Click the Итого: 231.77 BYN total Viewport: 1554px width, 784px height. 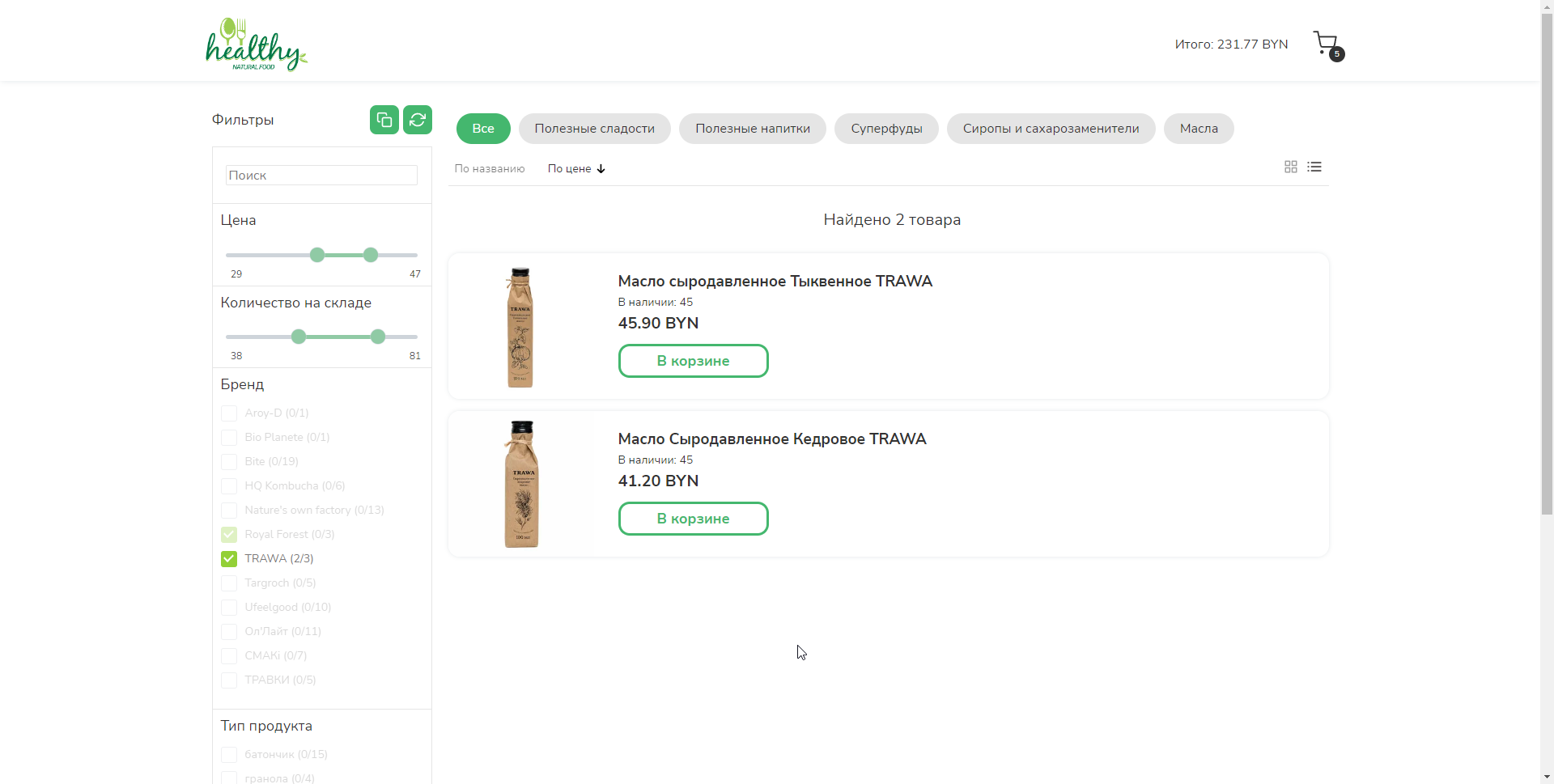[1231, 44]
